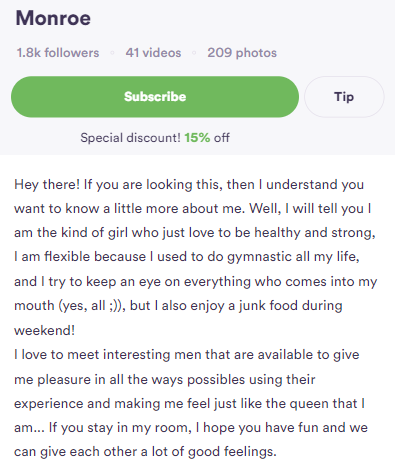Open the 209 photos link
Image resolution: width=395 pixels, height=472 pixels.
(x=242, y=53)
